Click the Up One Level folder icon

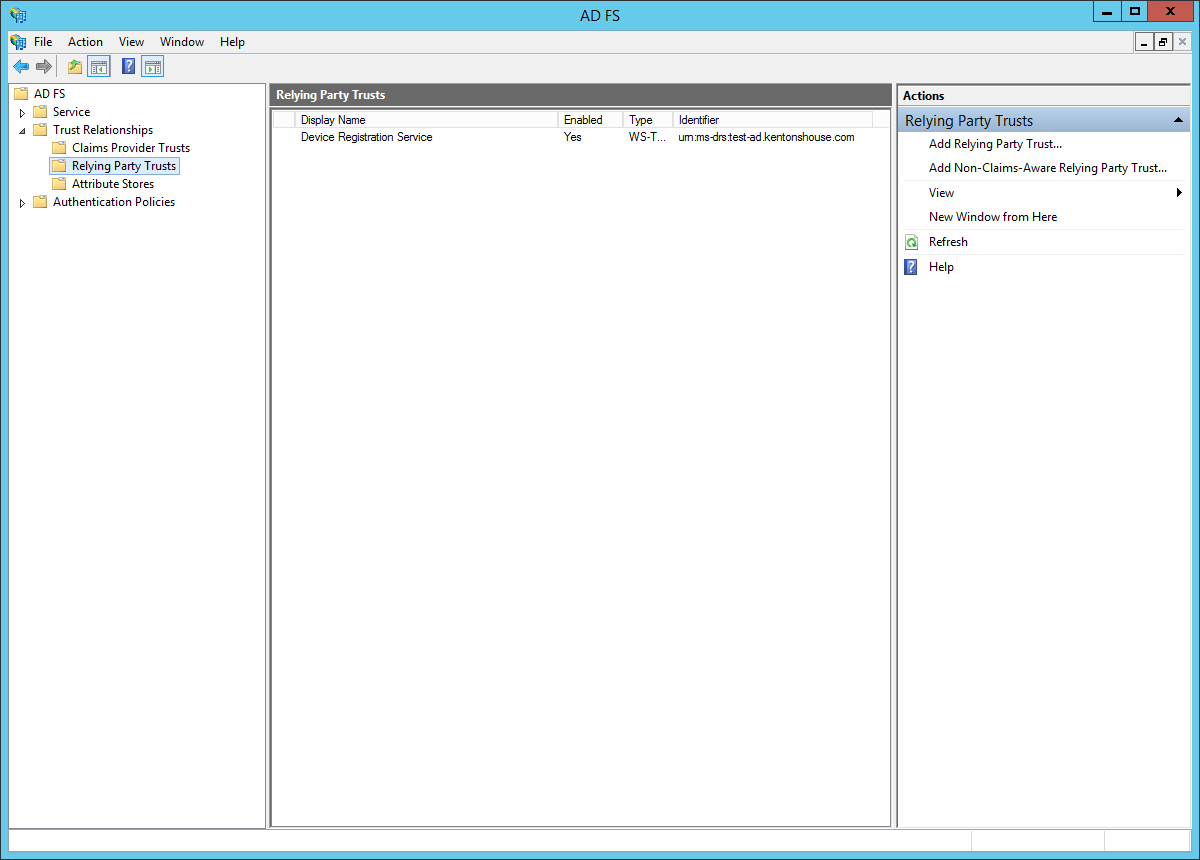pyautogui.click(x=75, y=67)
